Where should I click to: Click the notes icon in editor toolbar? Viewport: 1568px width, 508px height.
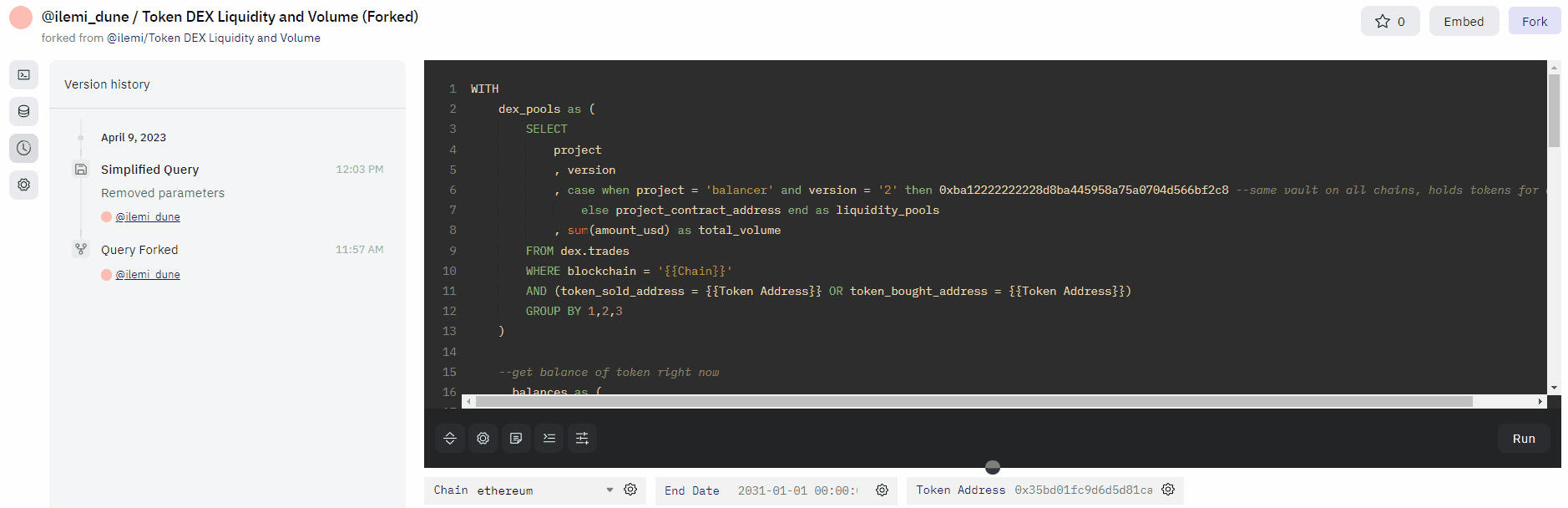(x=516, y=438)
